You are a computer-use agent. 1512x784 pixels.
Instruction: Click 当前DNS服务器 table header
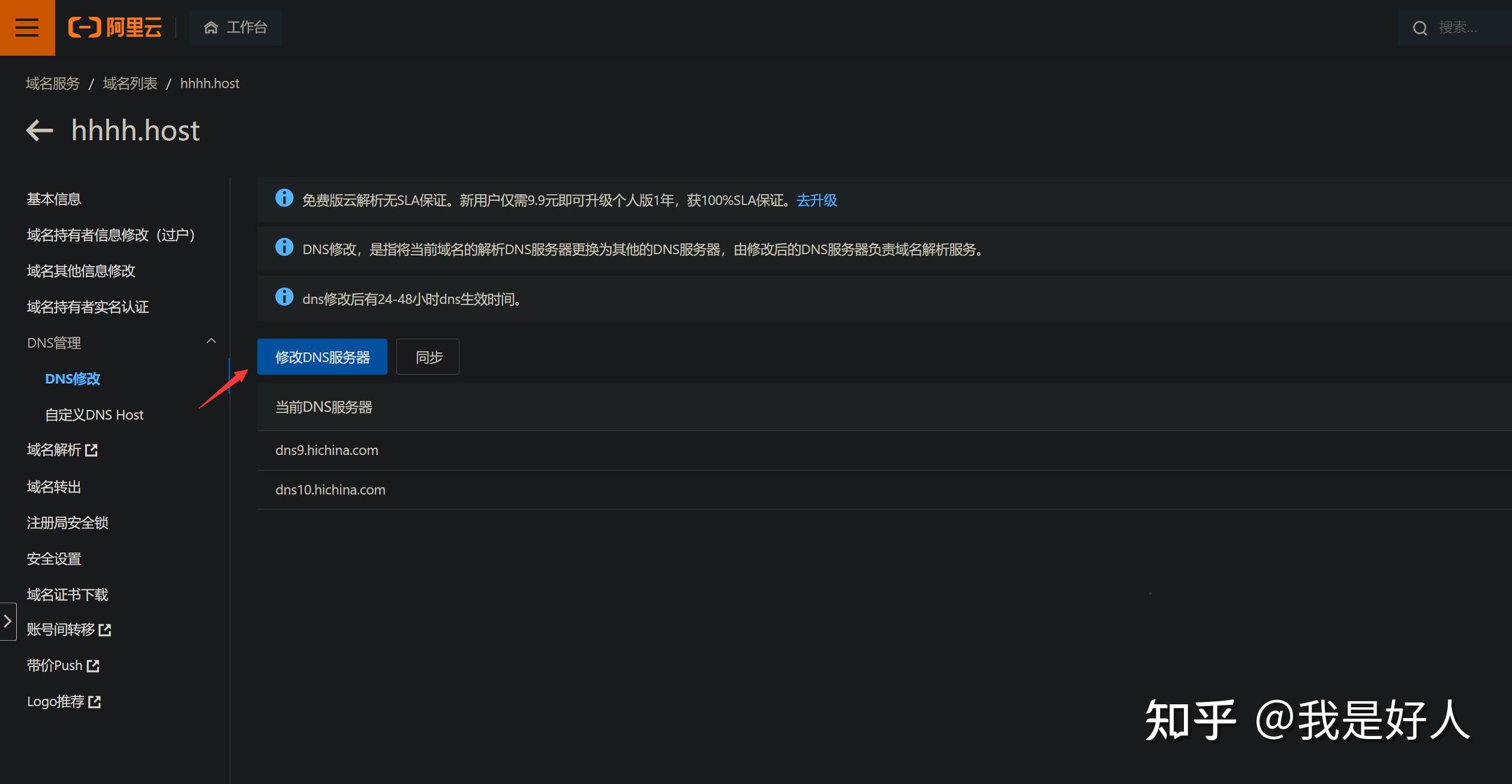coord(324,407)
